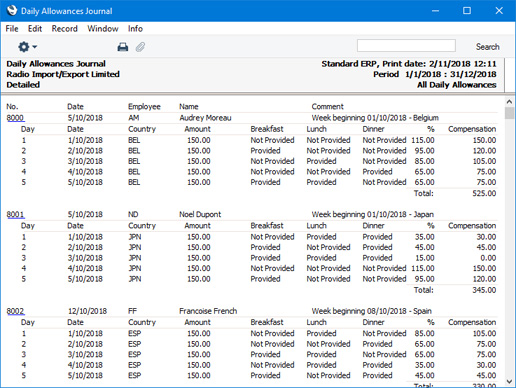Open the File menu

click(12, 29)
